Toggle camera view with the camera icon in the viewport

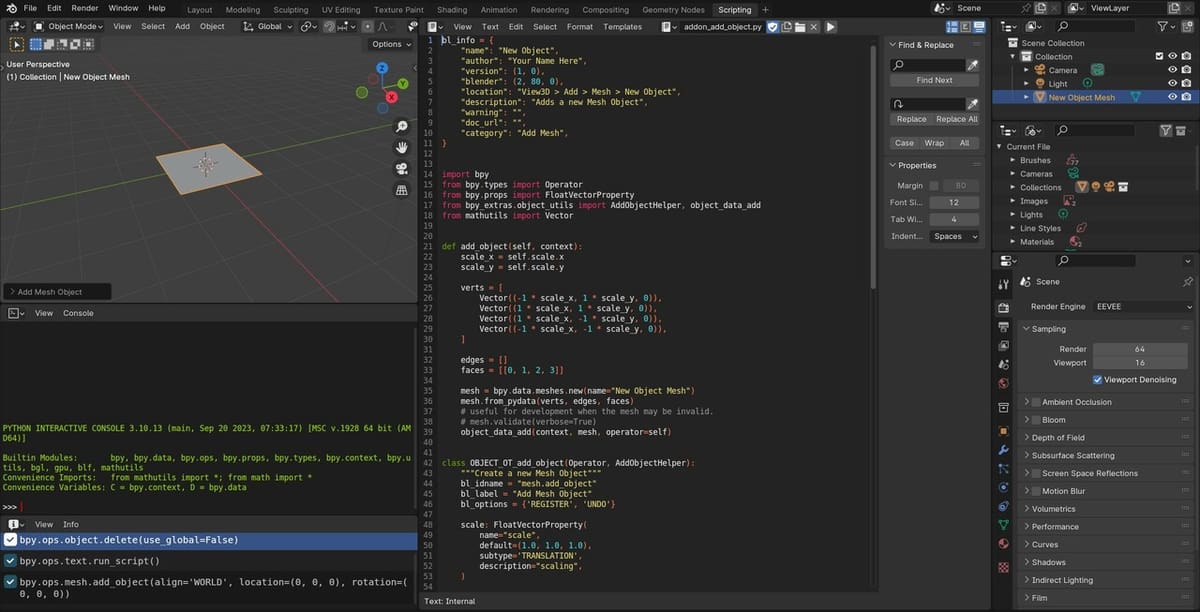[x=402, y=169]
